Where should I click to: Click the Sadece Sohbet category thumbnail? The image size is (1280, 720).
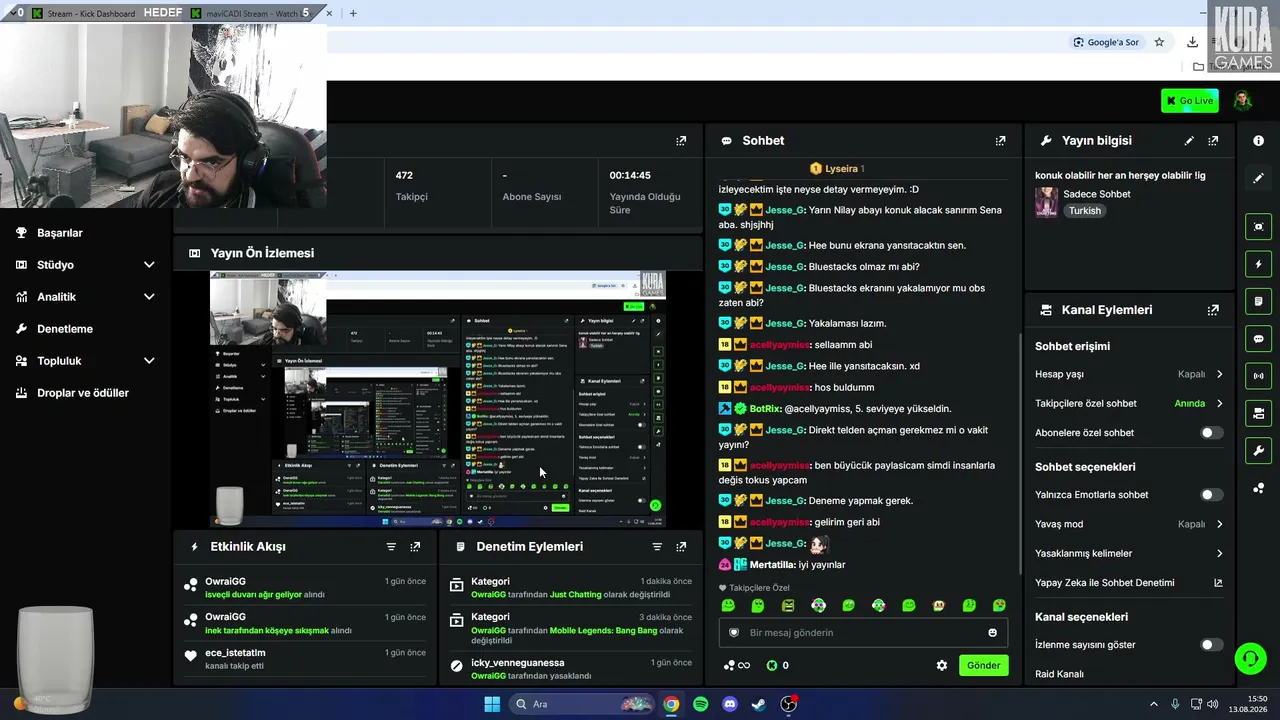pos(1046,202)
